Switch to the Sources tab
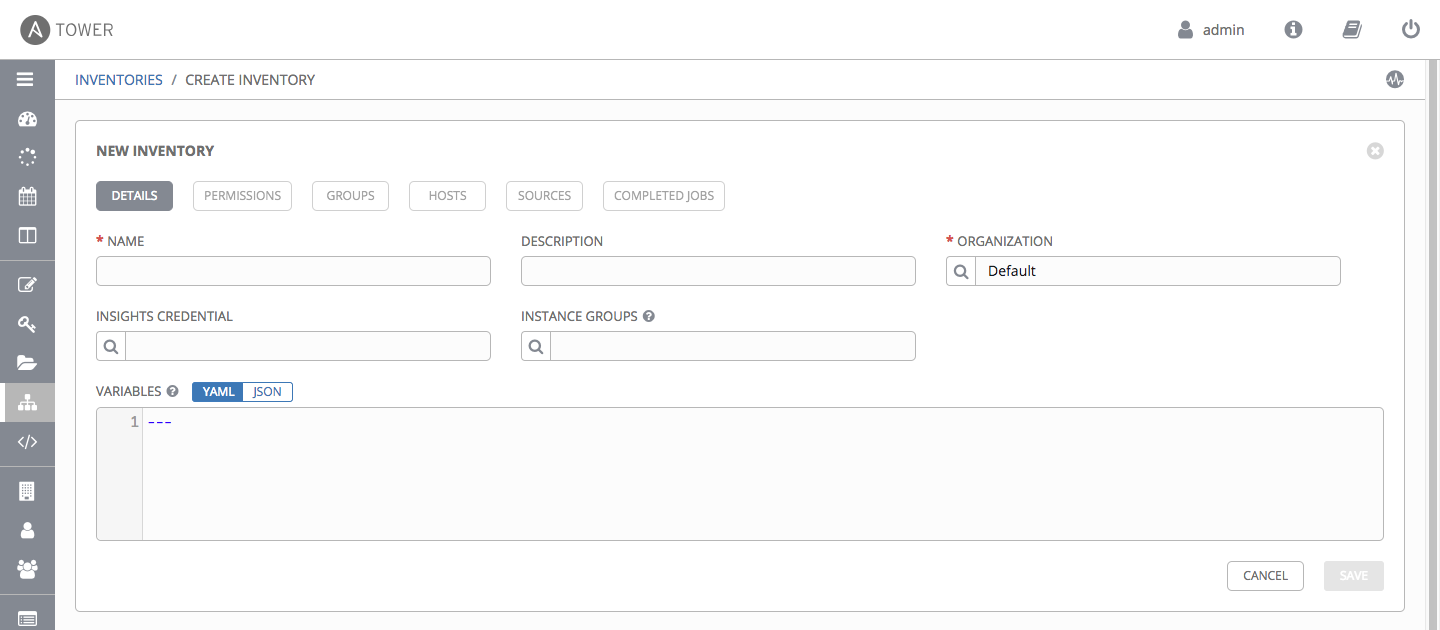 [x=544, y=196]
